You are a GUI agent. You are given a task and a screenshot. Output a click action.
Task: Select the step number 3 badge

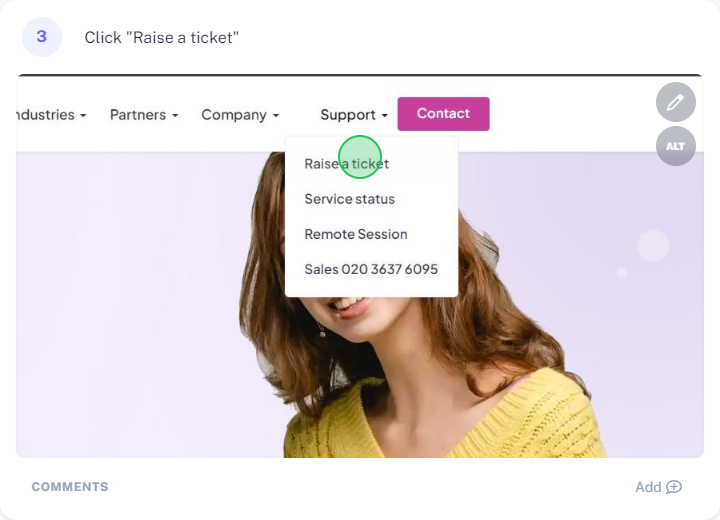click(x=42, y=37)
